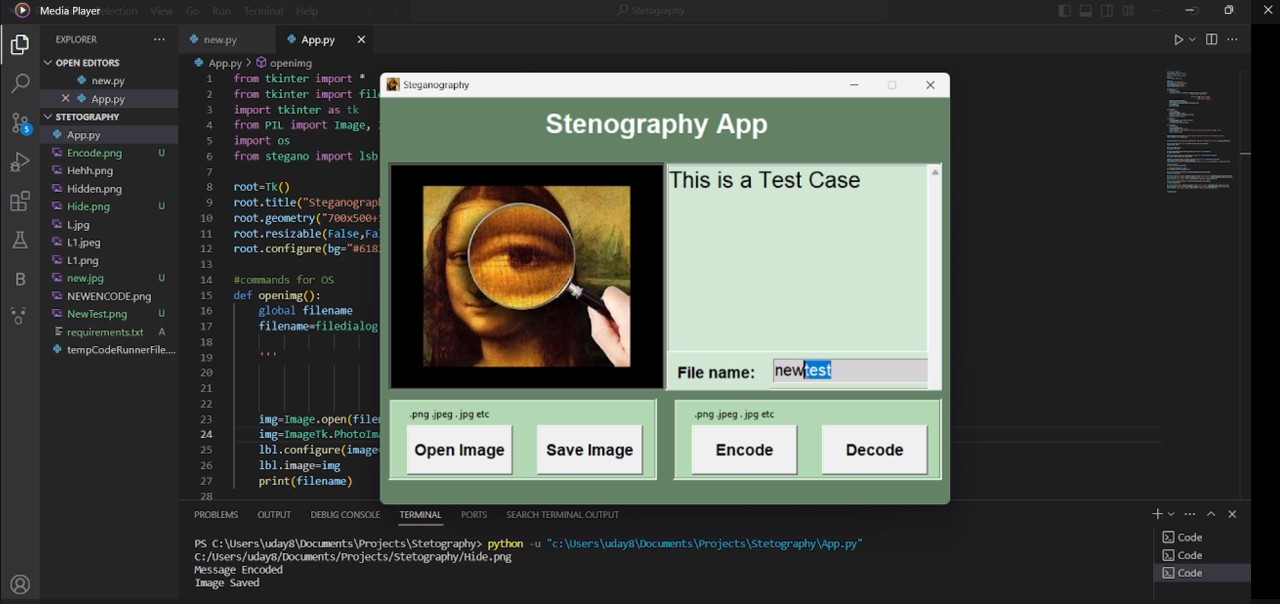This screenshot has height=604, width=1280.
Task: Open the Extensions view
Action: click(x=20, y=202)
